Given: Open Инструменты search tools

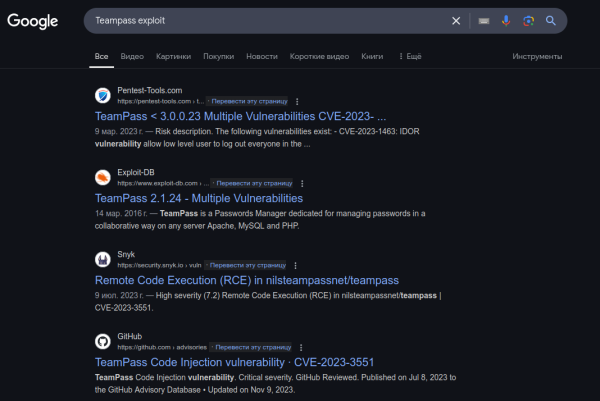Looking at the screenshot, I should (537, 56).
